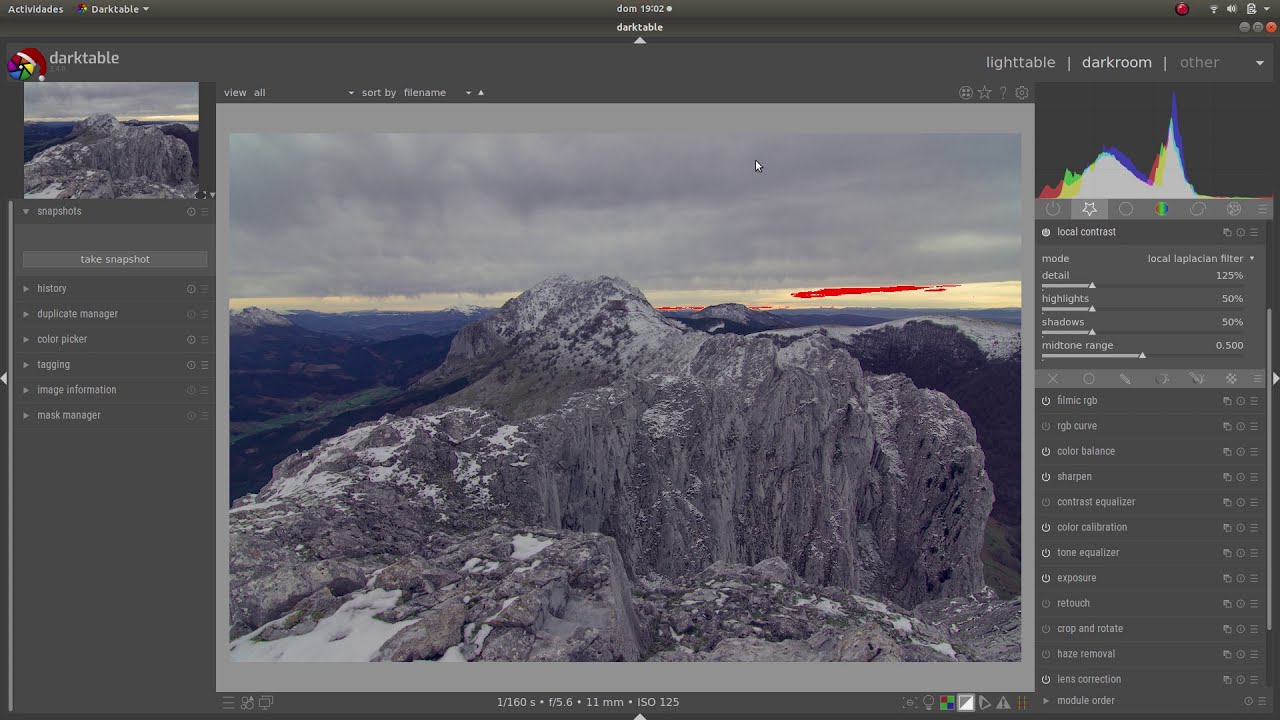Screen dimensions: 1280x720
Task: Expand the mask manager panel
Action: click(x=26, y=415)
